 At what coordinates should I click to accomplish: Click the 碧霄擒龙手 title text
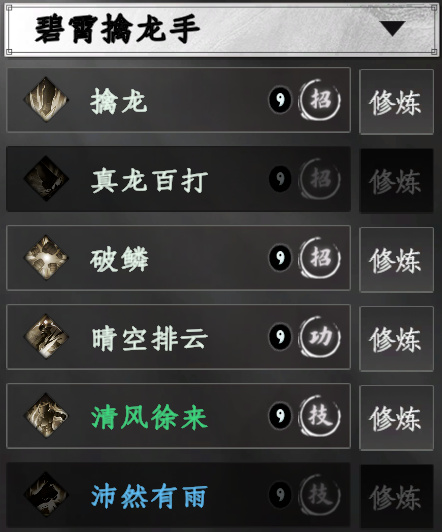(117, 29)
